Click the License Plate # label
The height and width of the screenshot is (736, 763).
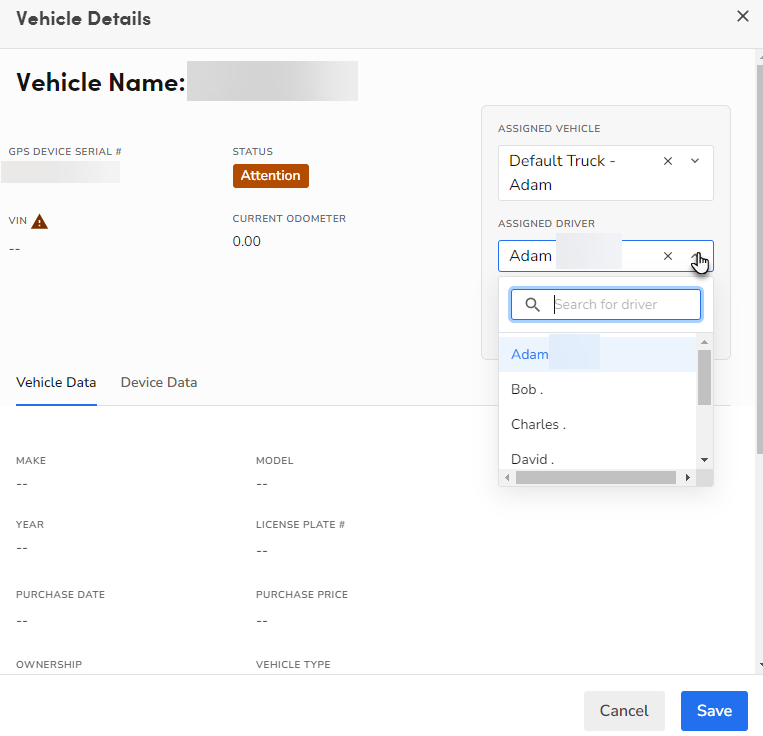click(300, 524)
